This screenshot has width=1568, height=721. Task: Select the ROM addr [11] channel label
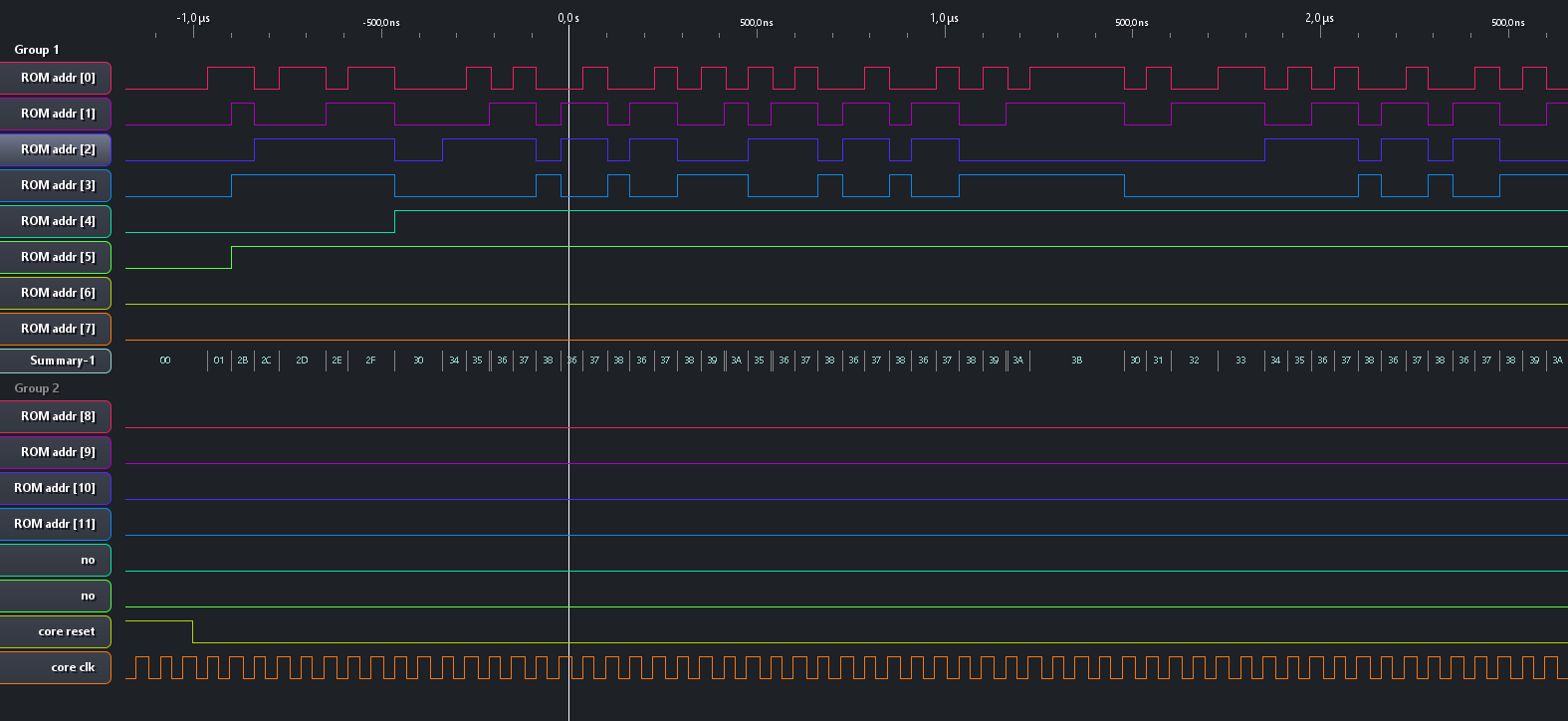coord(55,524)
